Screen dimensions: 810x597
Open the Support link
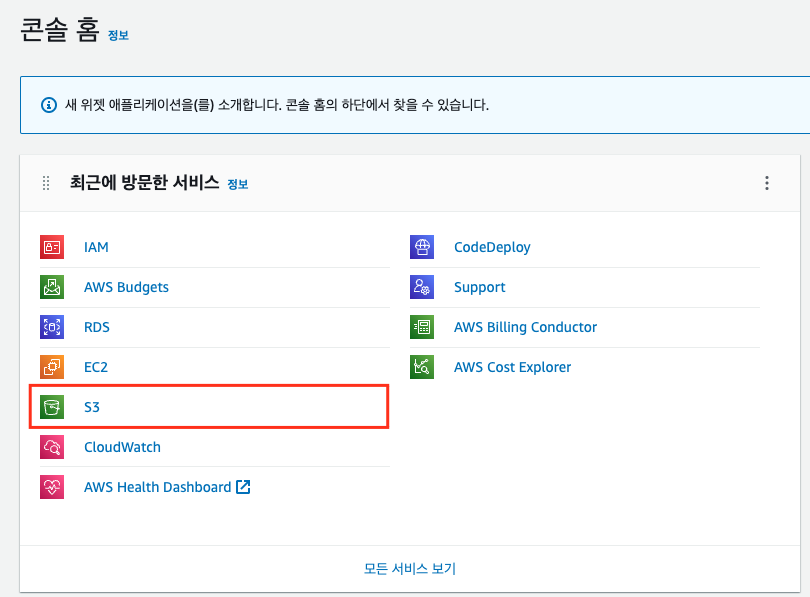480,288
